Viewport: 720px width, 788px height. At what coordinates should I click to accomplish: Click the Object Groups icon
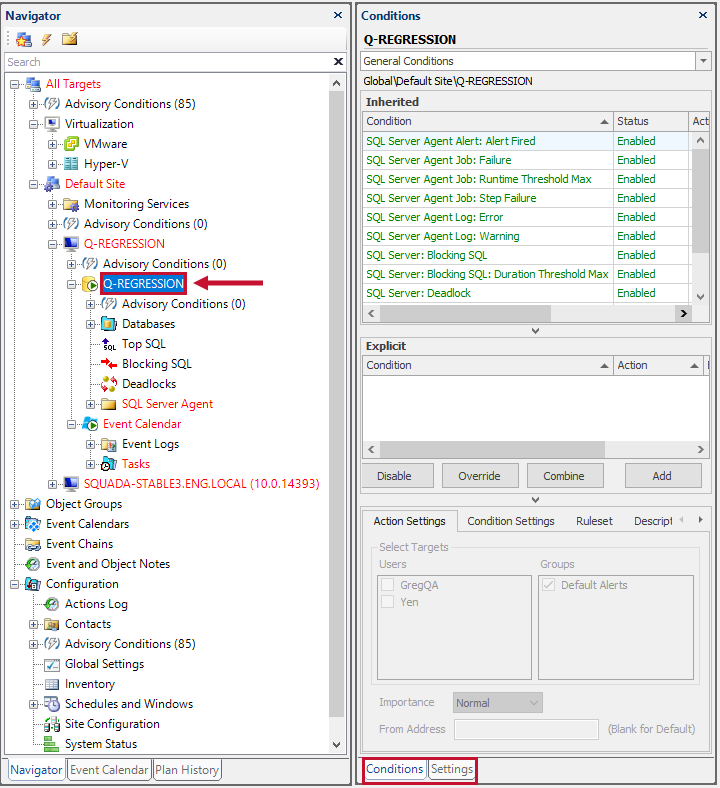[33, 504]
